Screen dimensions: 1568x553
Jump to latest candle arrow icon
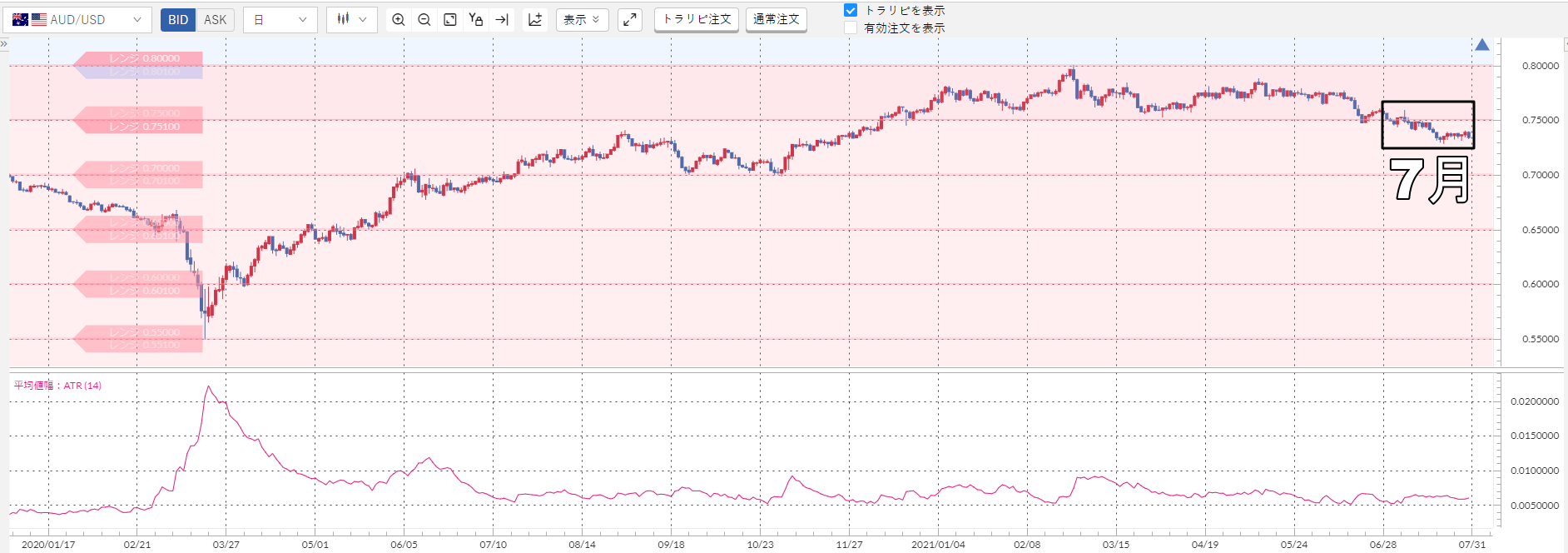[502, 20]
